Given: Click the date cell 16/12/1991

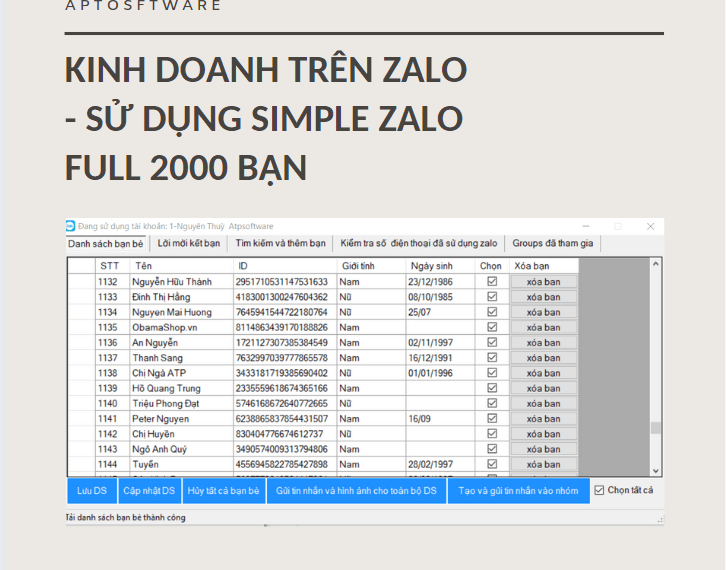Looking at the screenshot, I should 440,358.
